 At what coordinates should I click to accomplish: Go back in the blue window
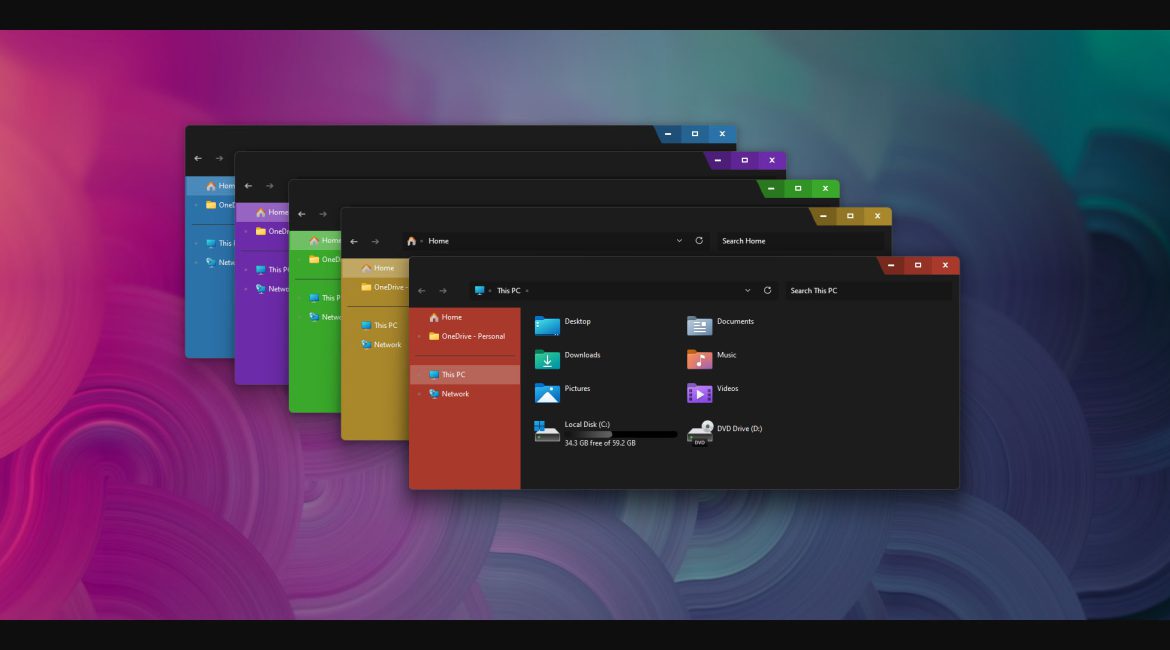coord(198,158)
